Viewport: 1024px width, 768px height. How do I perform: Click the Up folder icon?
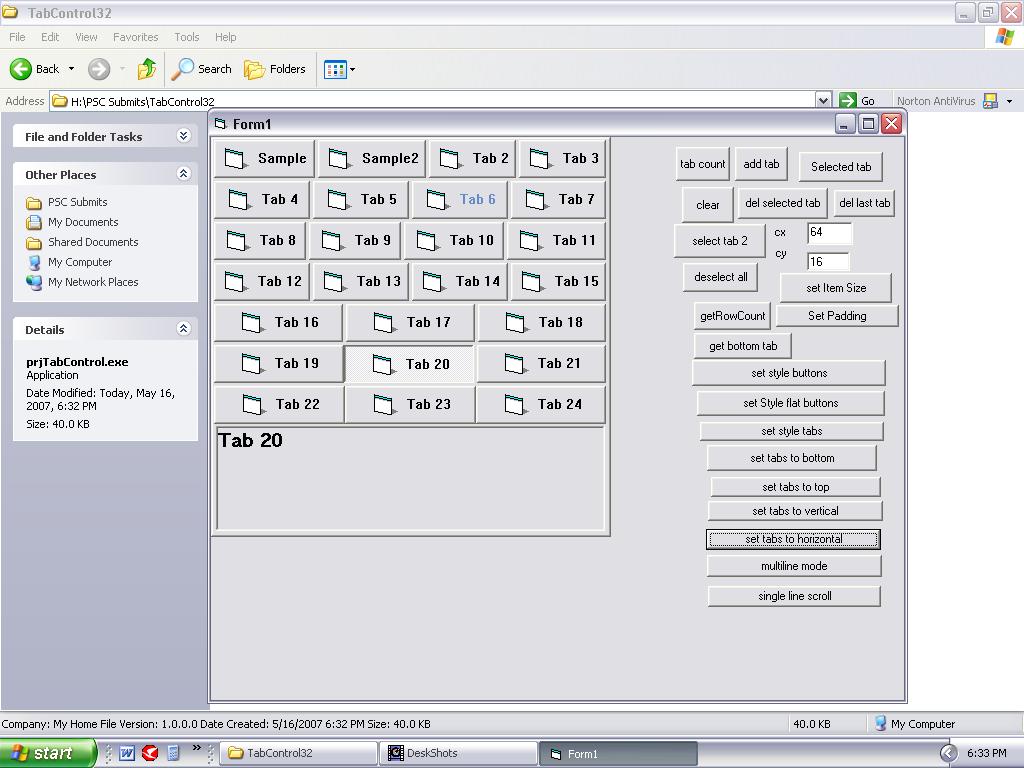[147, 69]
